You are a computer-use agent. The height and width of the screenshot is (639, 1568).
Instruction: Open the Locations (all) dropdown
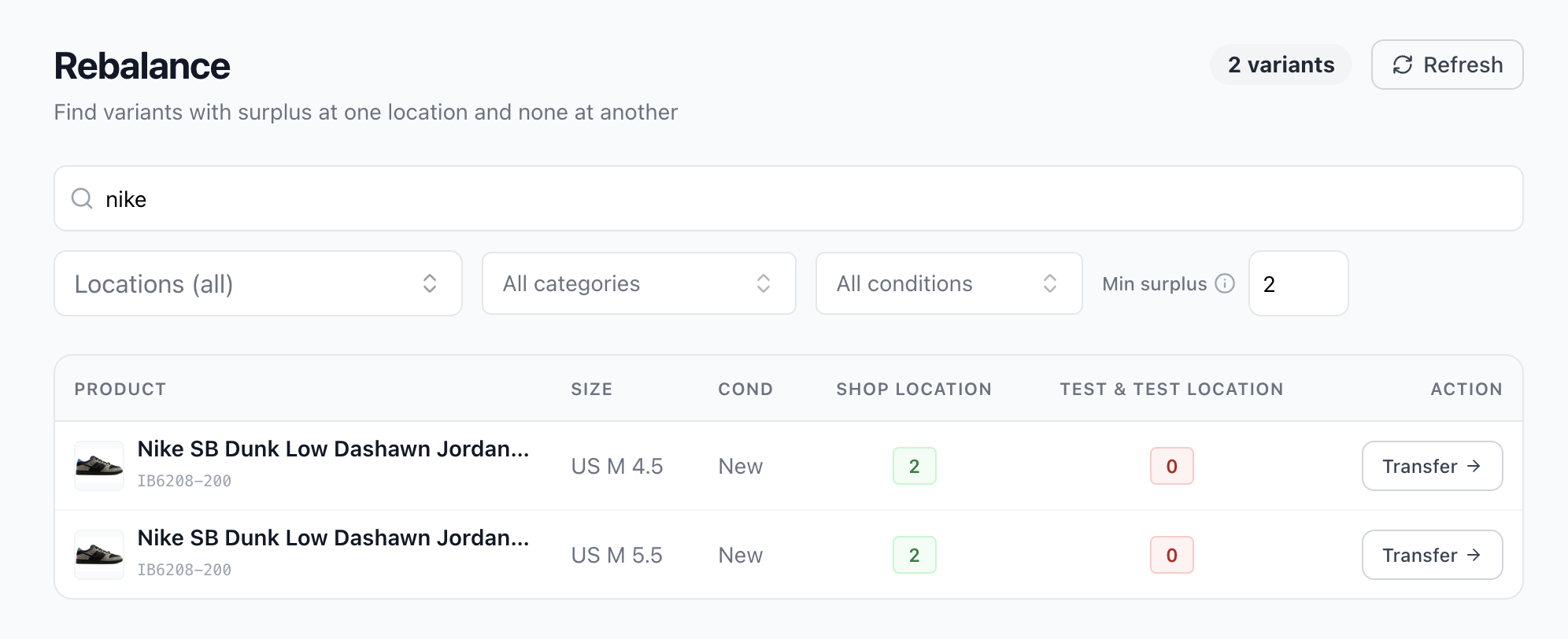coord(257,283)
